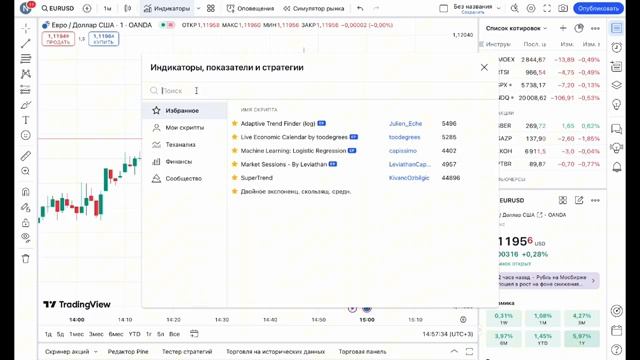This screenshot has width=640, height=360.
Task: Add Двойное экспоненц. скользящ. средн. indicator
Action: [x=296, y=191]
